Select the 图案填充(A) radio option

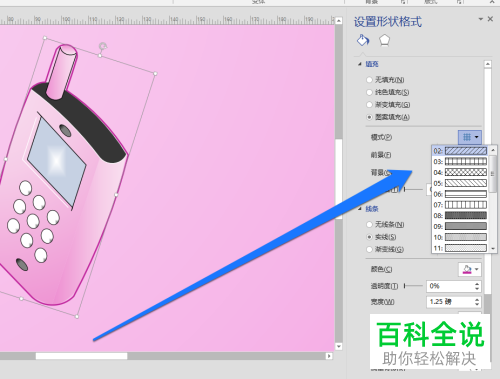click(x=369, y=117)
